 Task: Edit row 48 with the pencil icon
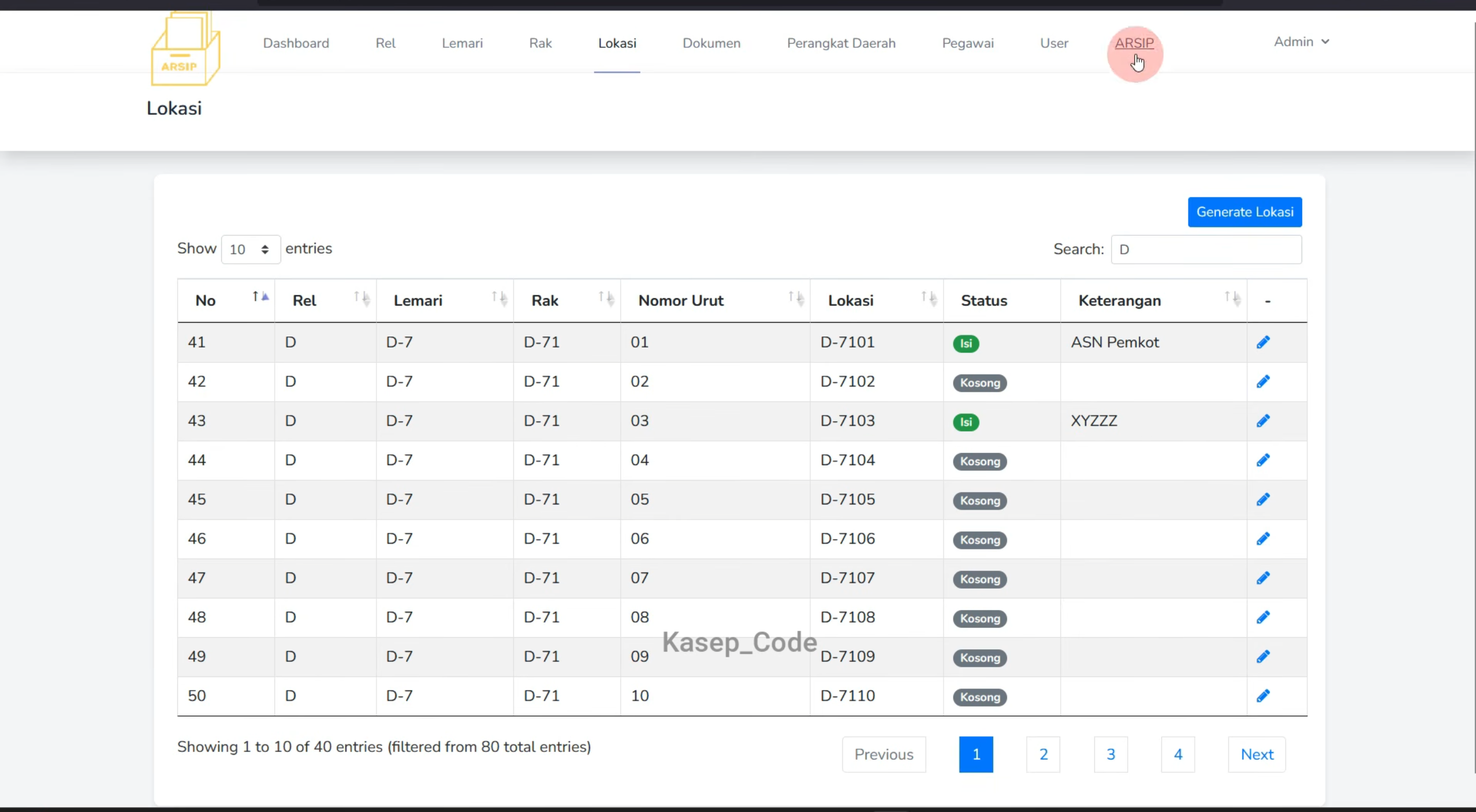click(x=1263, y=617)
